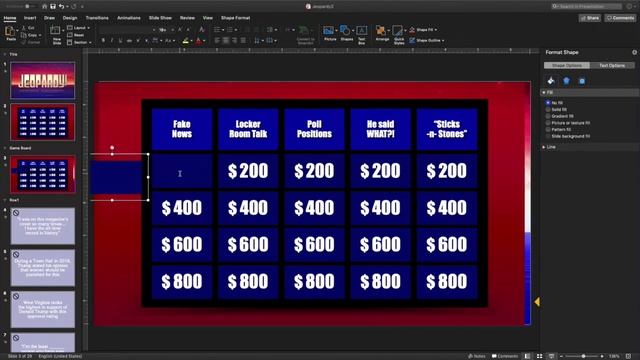Click the Save icon in title bar
640x360 pixels.
[x=53, y=7]
